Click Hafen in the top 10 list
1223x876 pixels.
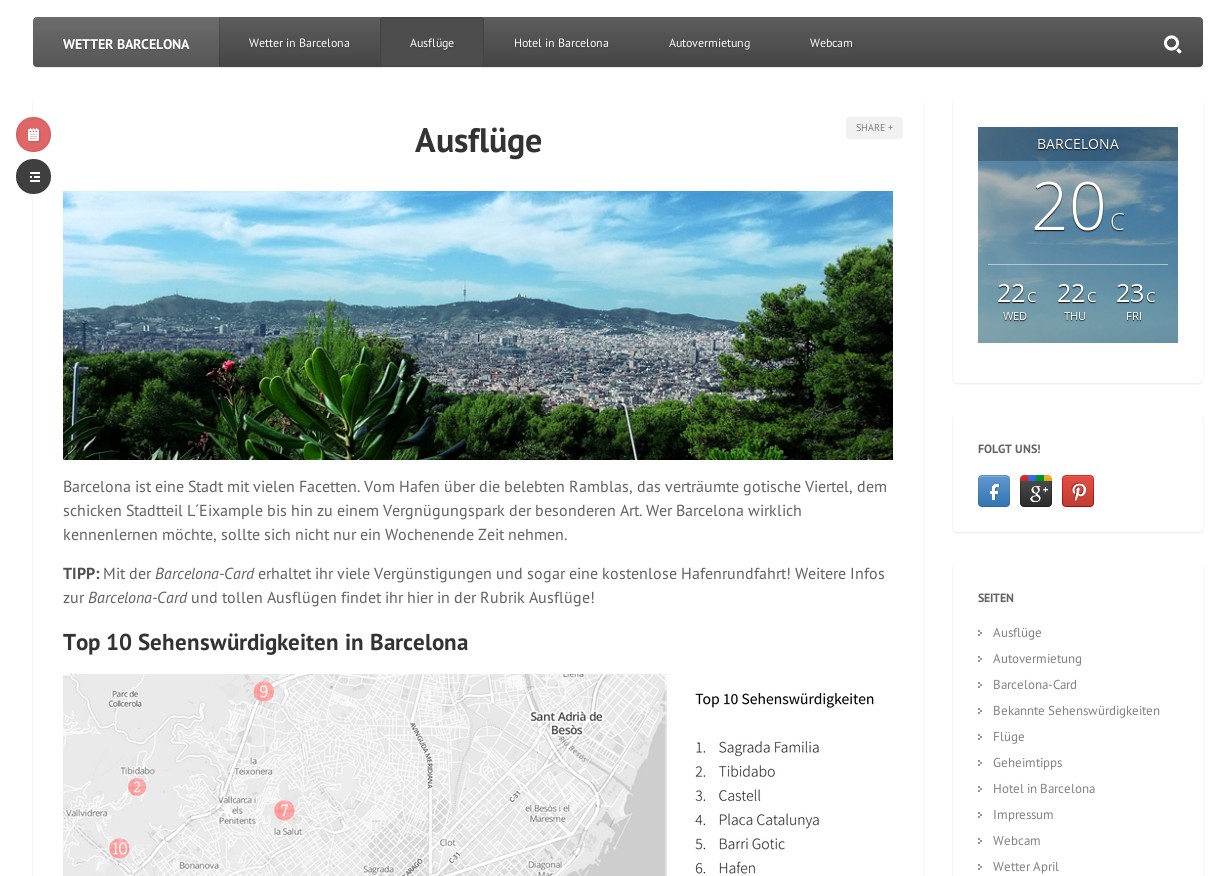tap(737, 868)
